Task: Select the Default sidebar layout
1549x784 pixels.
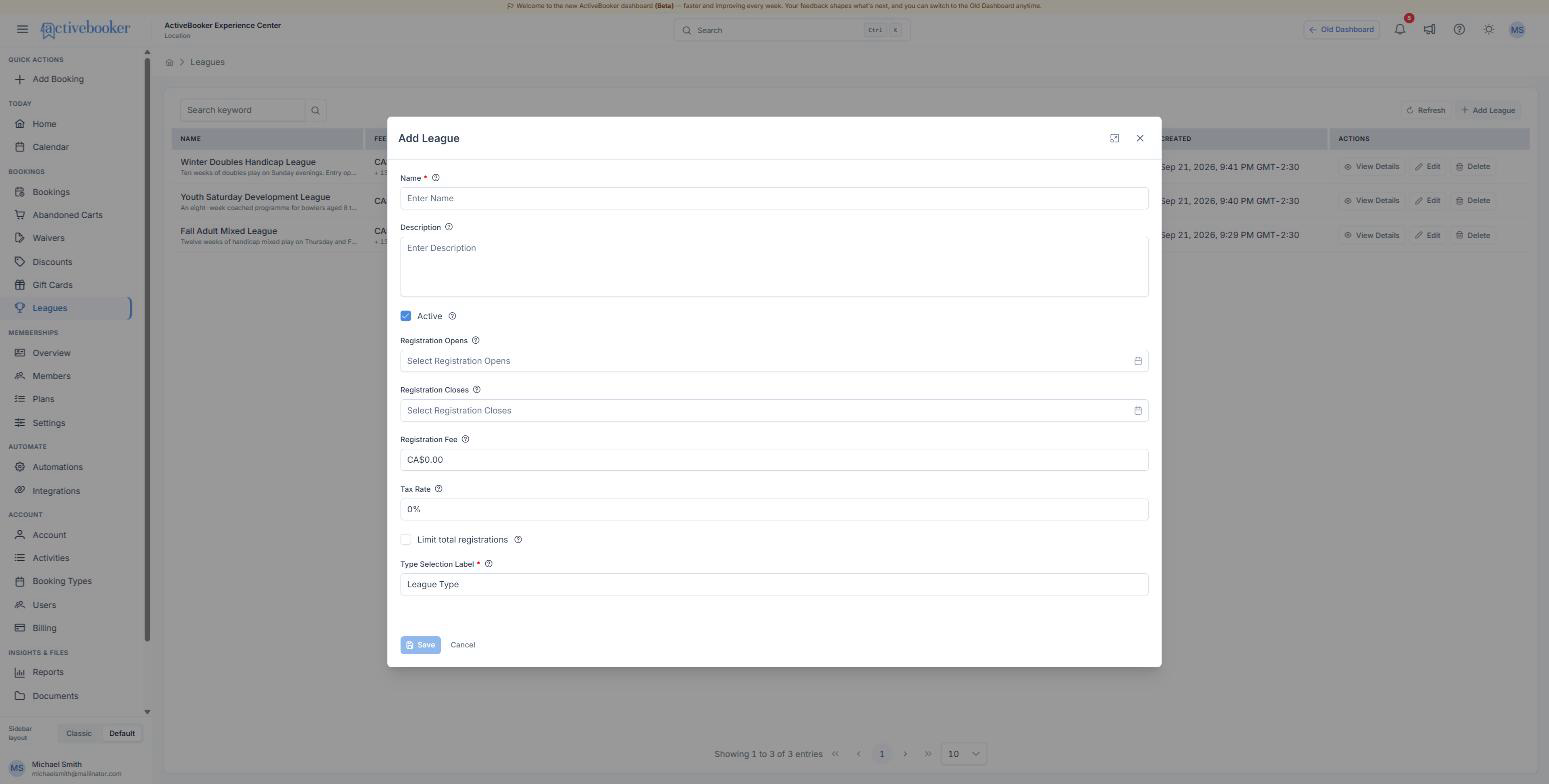Action: [x=122, y=734]
